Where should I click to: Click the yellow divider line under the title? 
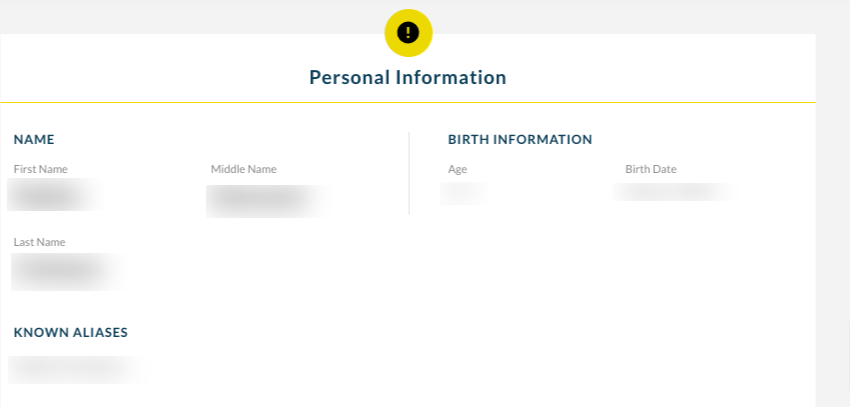click(408, 102)
